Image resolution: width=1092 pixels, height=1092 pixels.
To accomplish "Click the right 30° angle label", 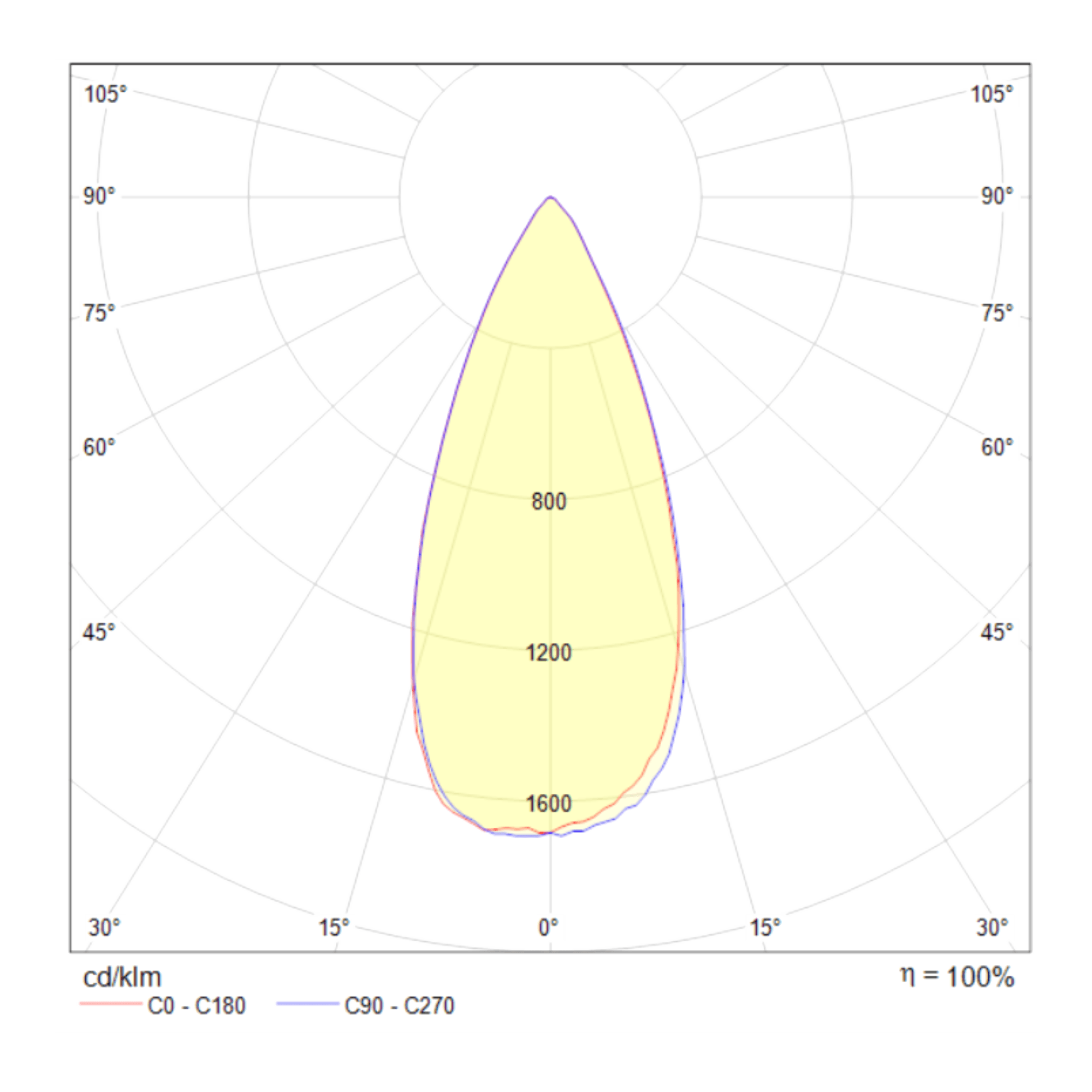I will pyautogui.click(x=992, y=928).
